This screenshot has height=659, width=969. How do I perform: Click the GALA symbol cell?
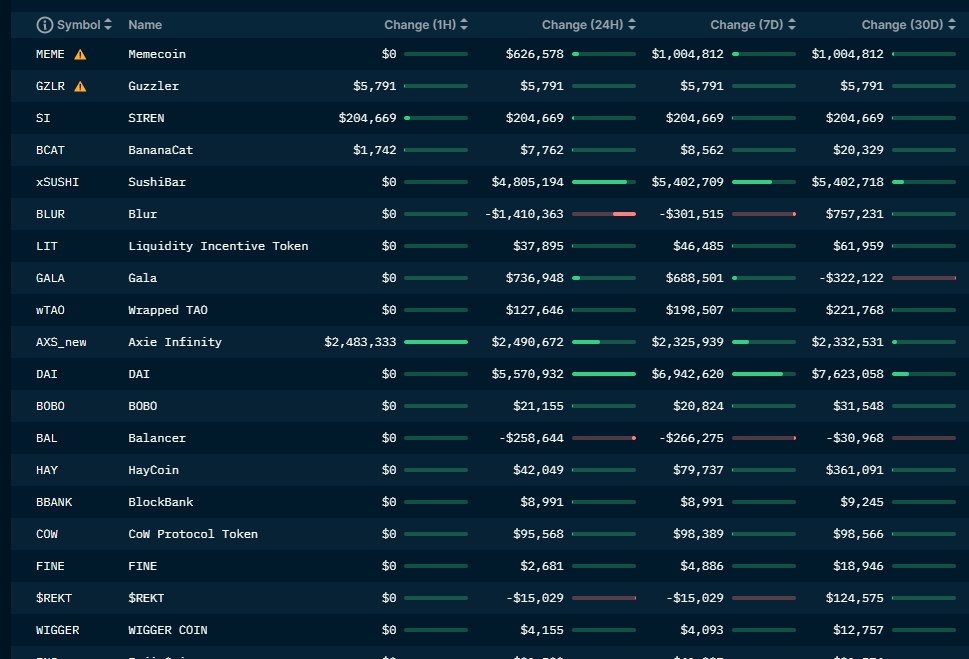[x=50, y=278]
